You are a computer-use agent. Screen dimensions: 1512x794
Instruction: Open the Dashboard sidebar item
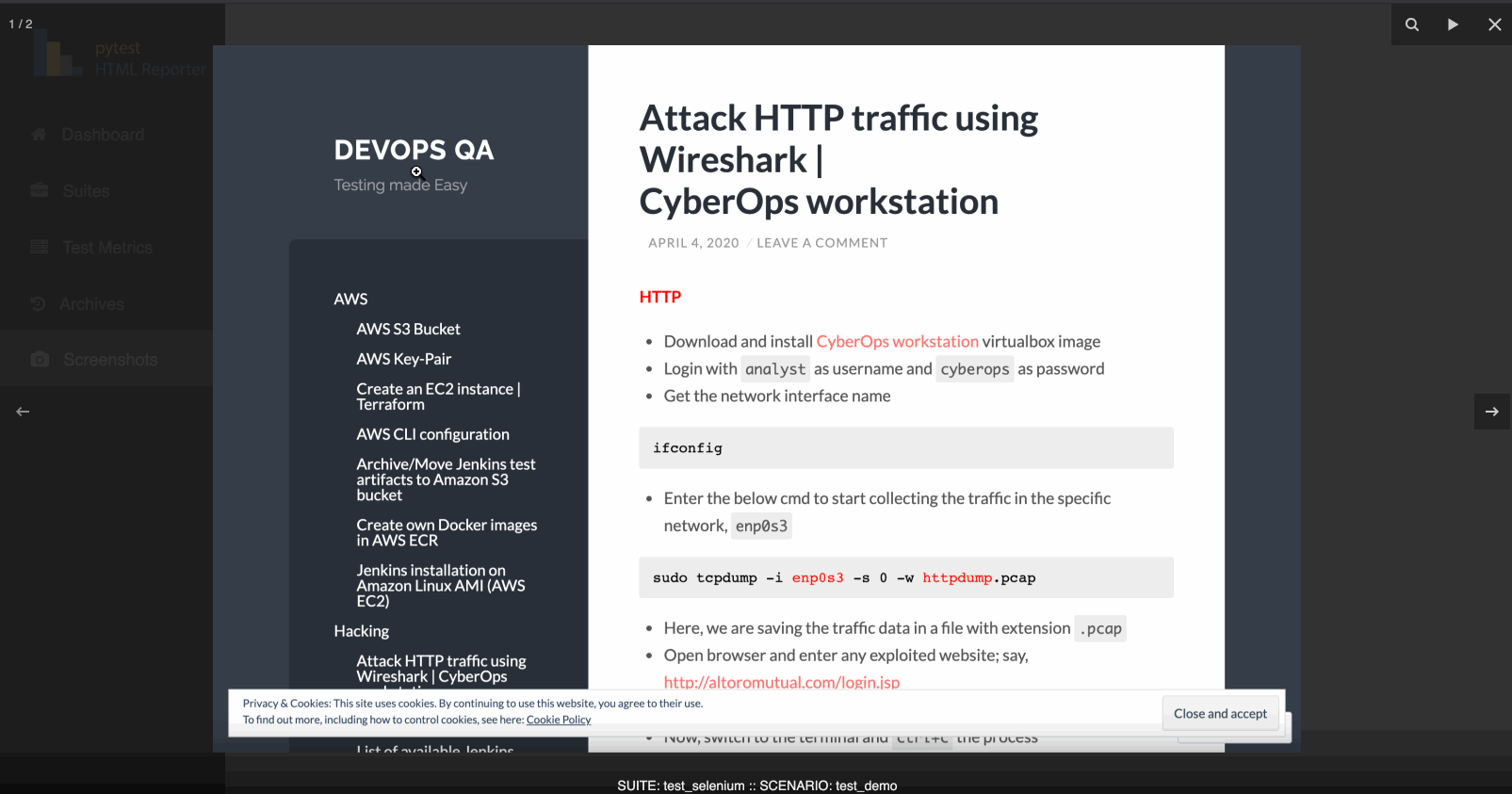coord(106,135)
